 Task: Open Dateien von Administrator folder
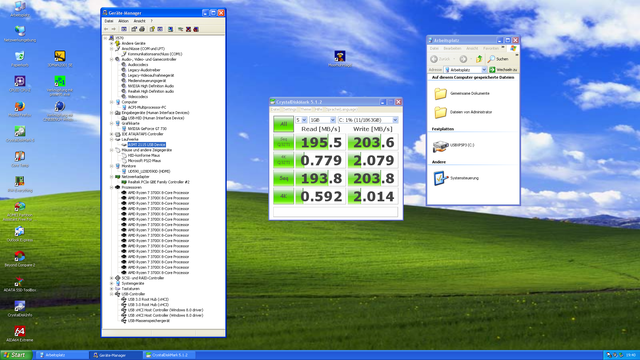[463, 112]
